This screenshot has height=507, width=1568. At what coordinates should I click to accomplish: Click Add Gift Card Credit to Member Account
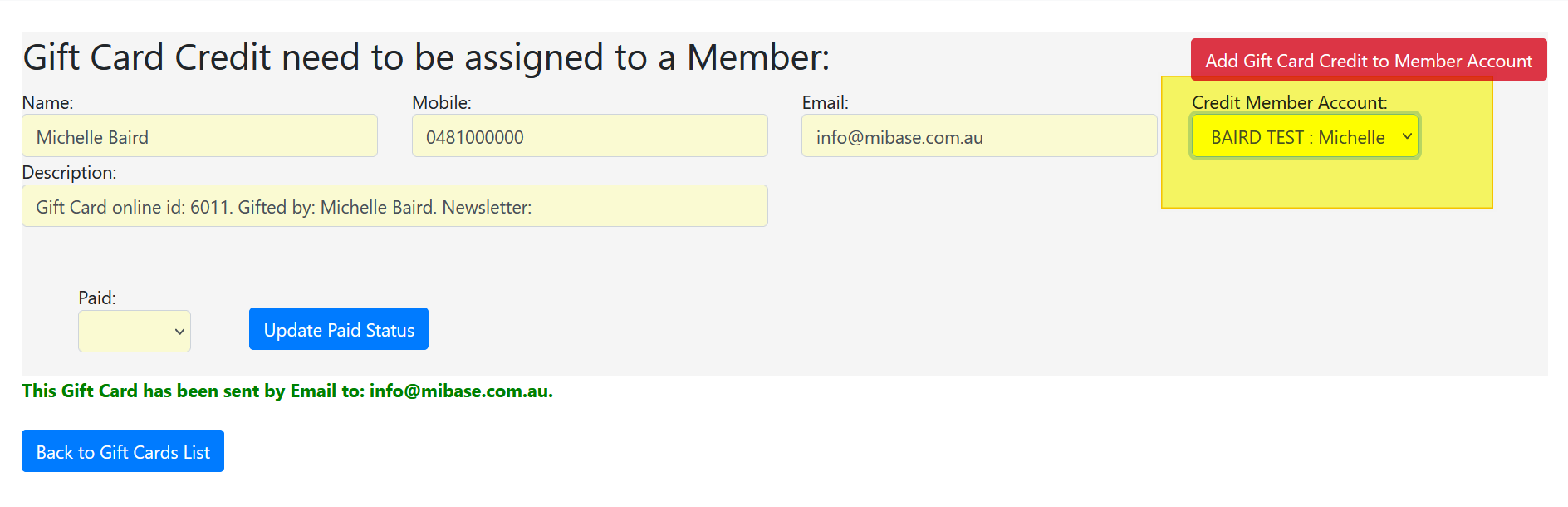(x=1368, y=61)
